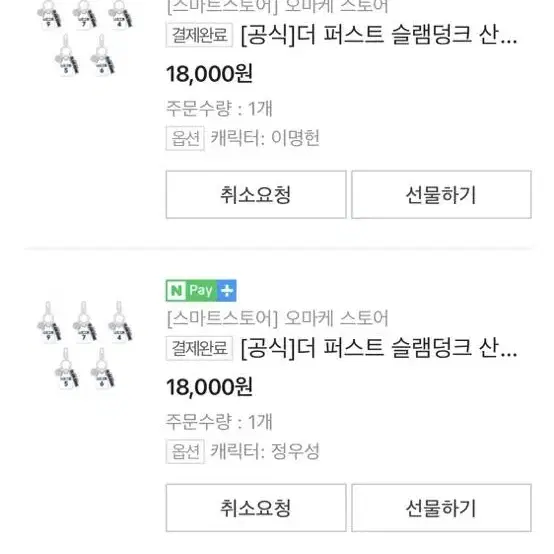This screenshot has height=554, width=554.
Task: Click the 결제완료 badge of the second order
Action: pos(199,348)
